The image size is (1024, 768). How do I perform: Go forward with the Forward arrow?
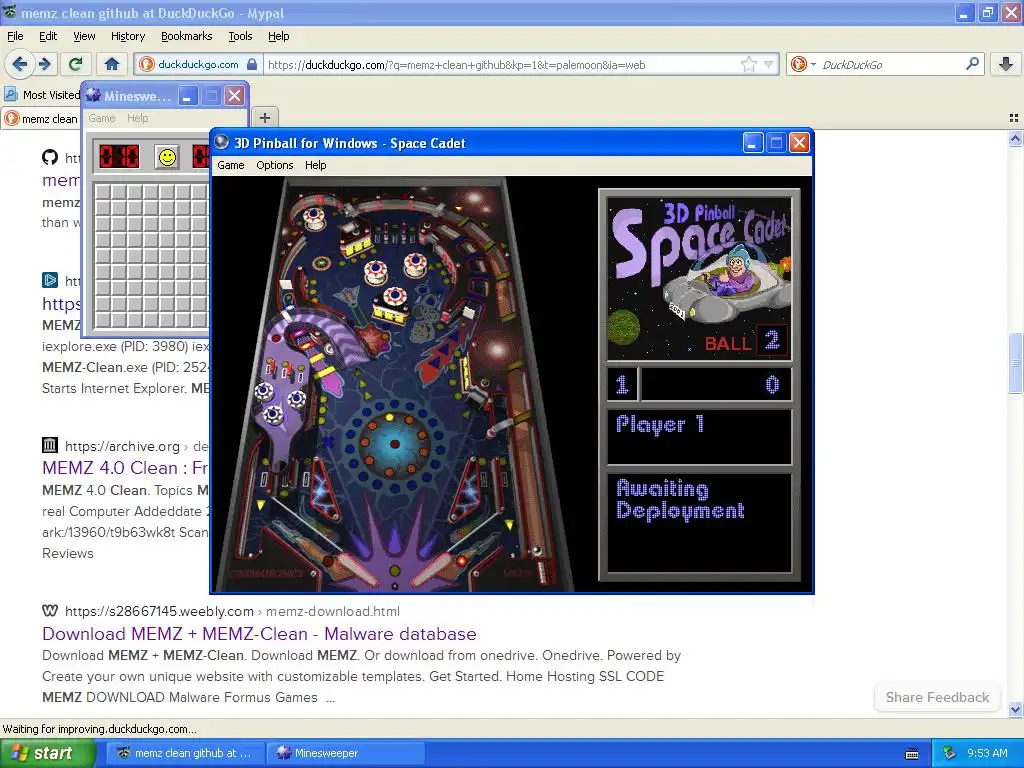tap(45, 64)
